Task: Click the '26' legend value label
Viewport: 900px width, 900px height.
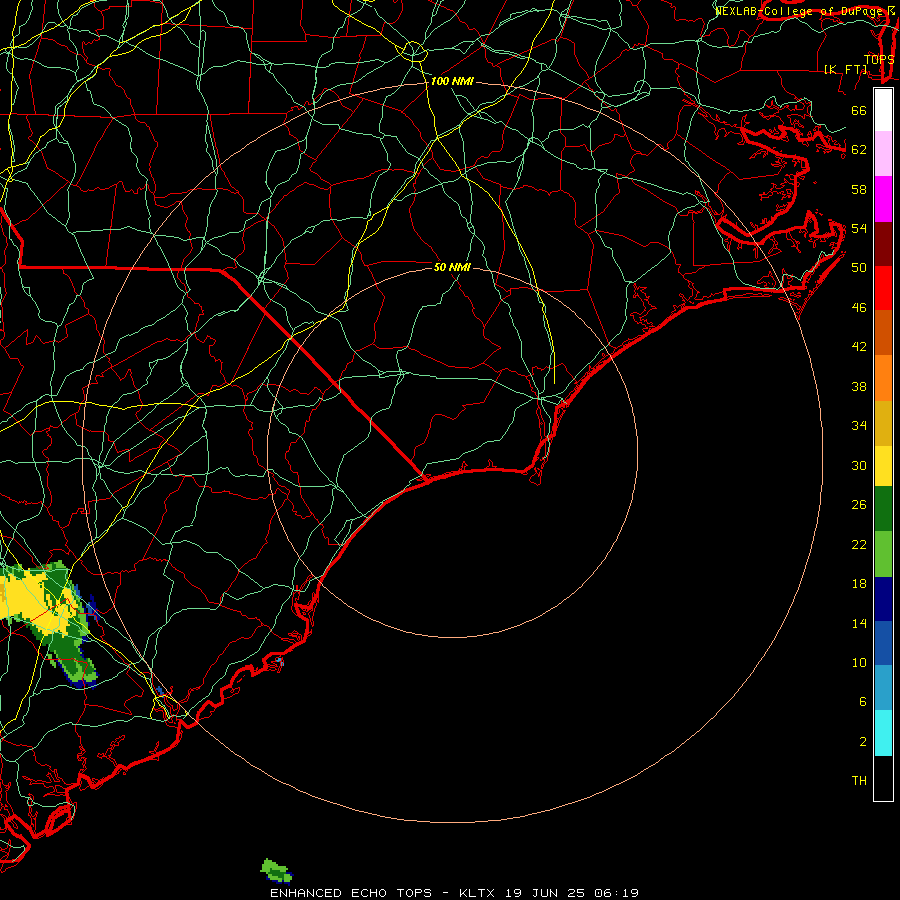Action: tap(859, 505)
